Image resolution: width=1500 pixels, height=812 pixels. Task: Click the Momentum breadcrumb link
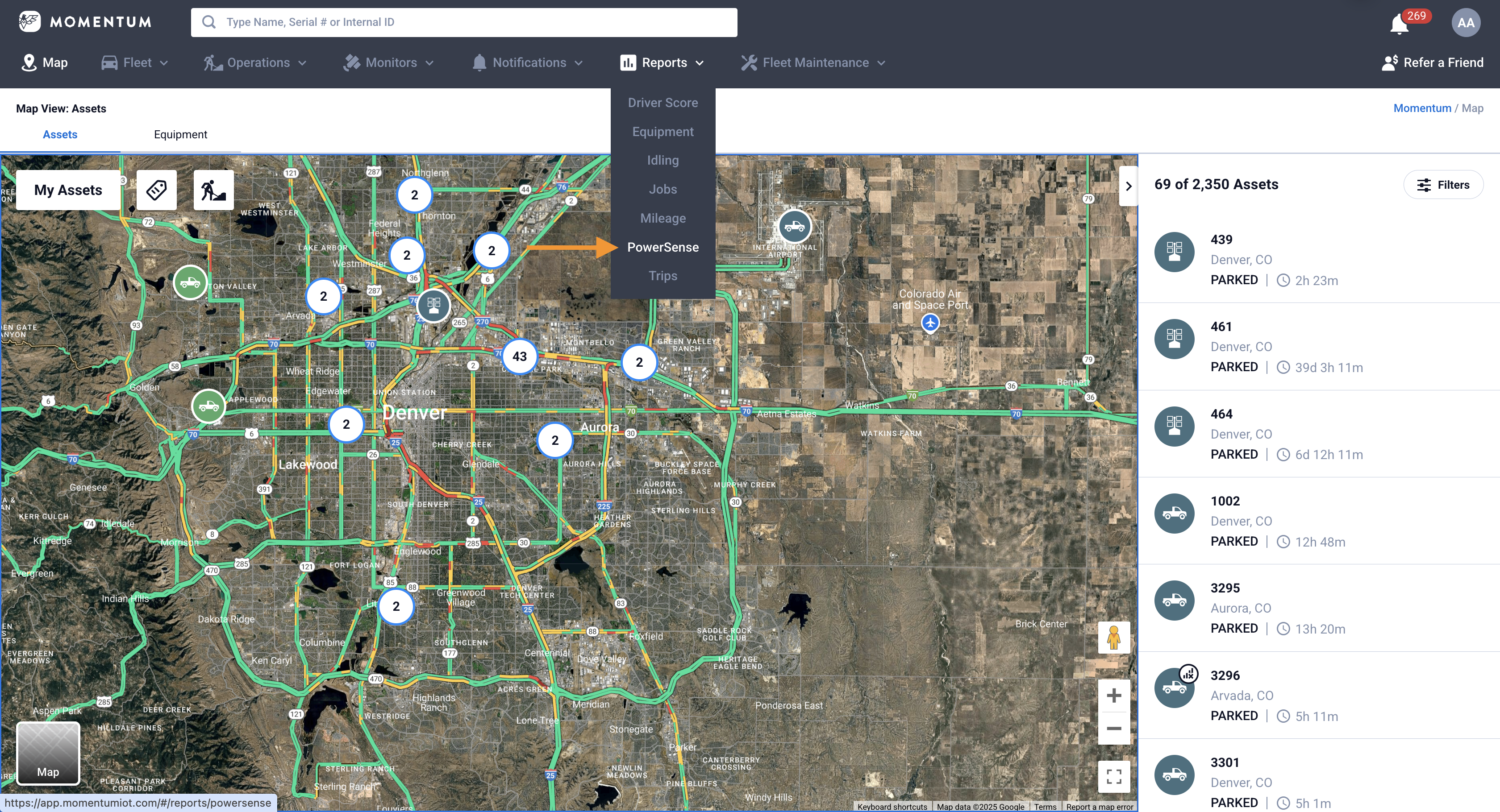click(1421, 108)
